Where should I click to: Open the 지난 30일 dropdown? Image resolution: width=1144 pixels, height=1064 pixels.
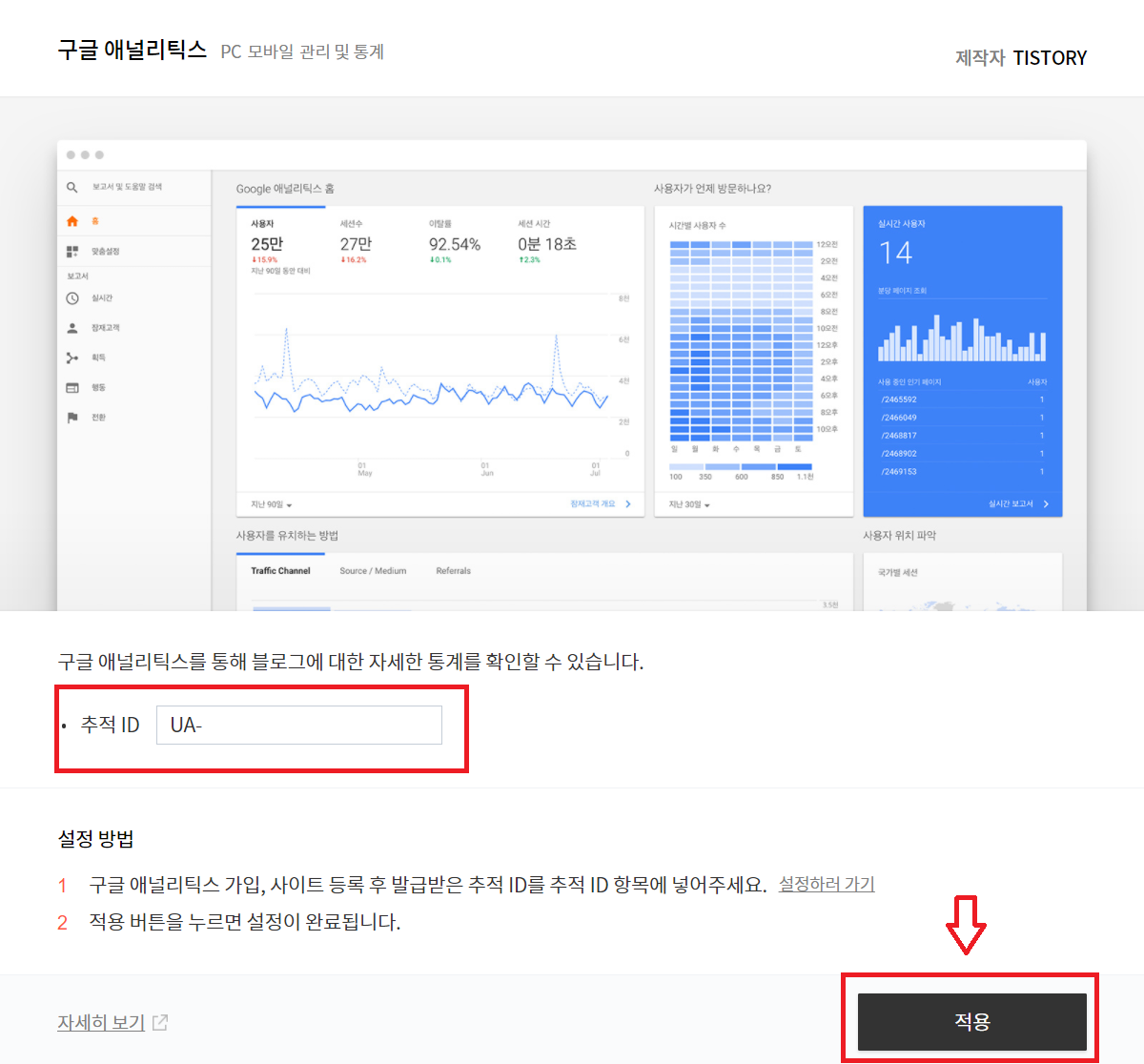tap(689, 504)
